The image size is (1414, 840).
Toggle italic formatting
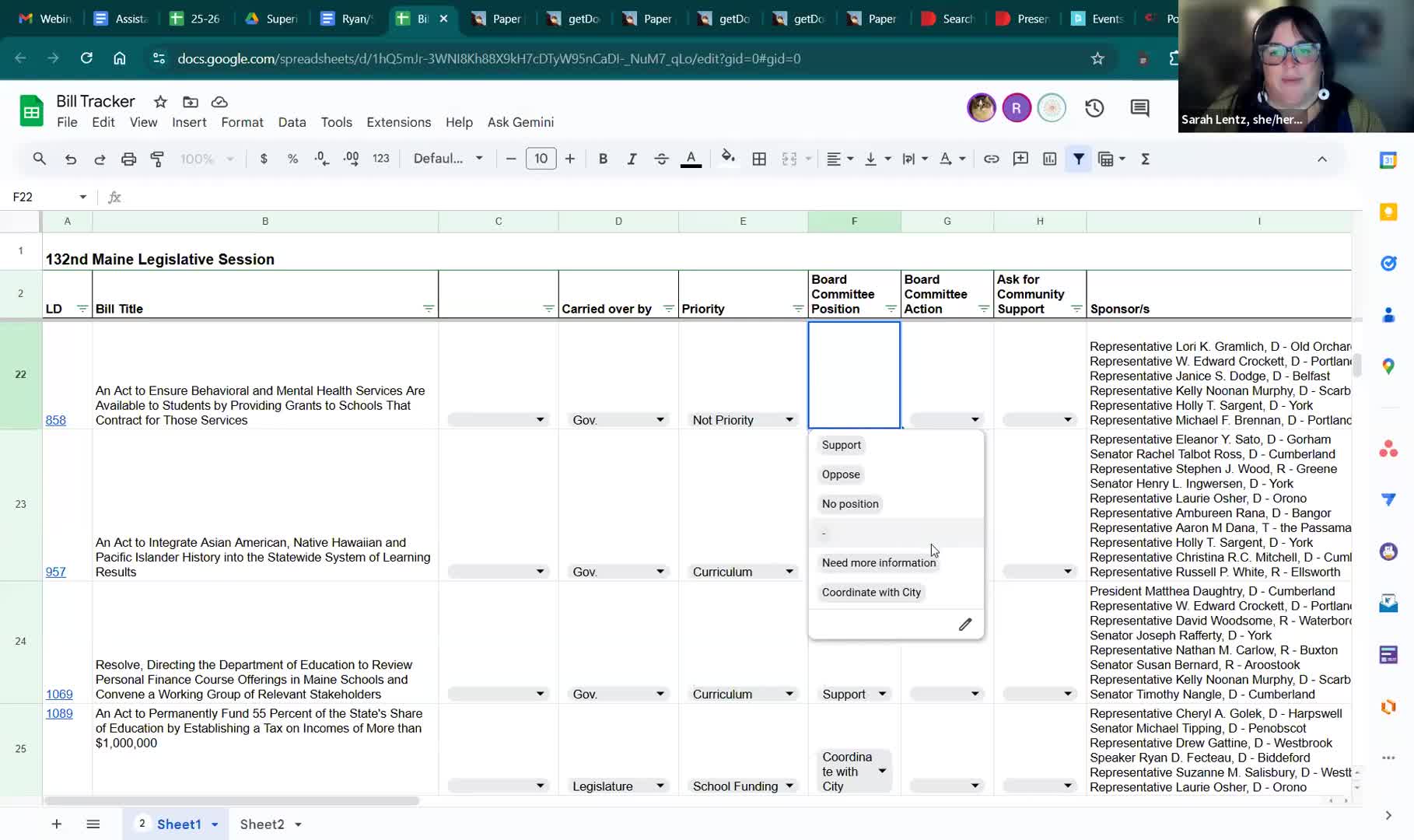click(x=632, y=159)
